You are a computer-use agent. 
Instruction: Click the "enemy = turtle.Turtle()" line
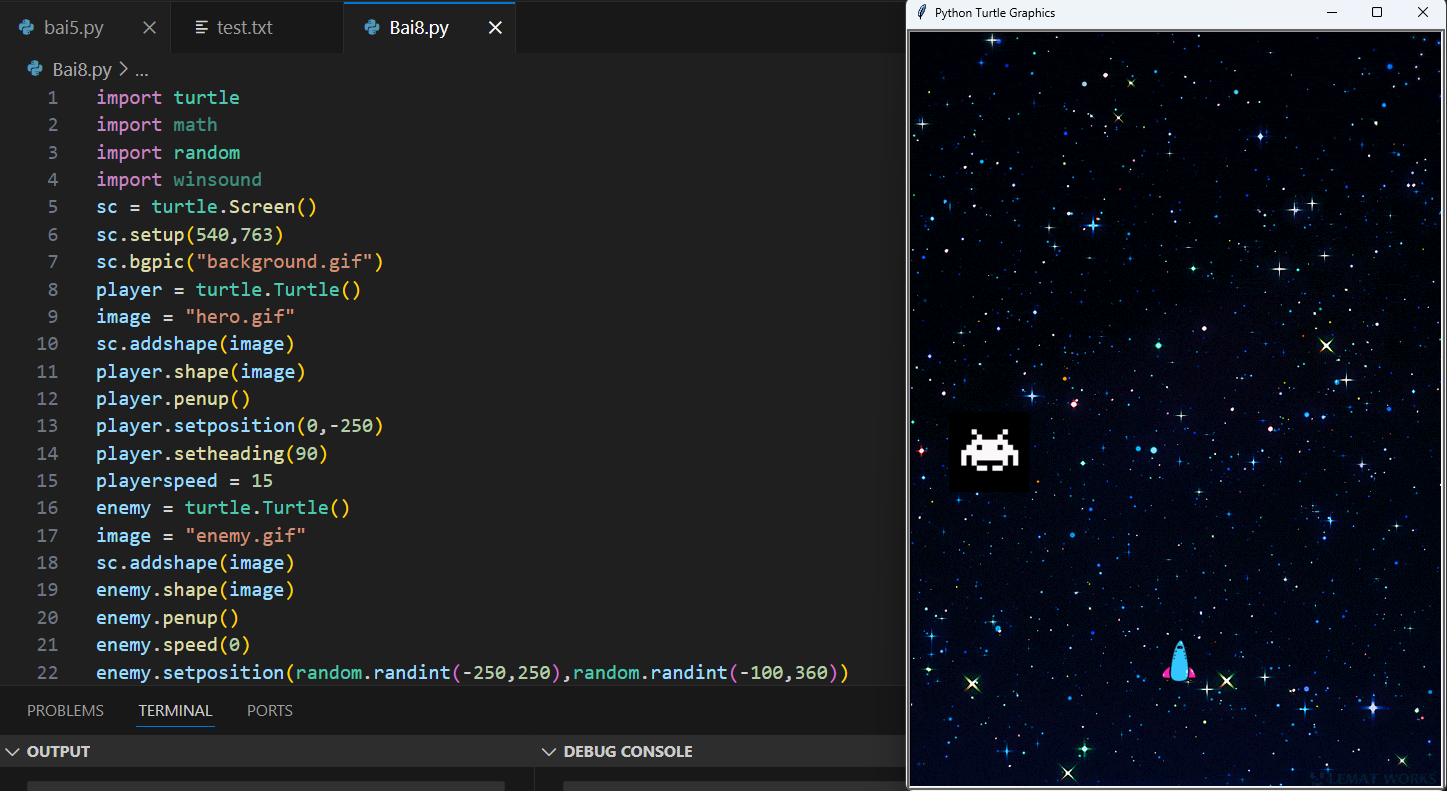pos(223,508)
